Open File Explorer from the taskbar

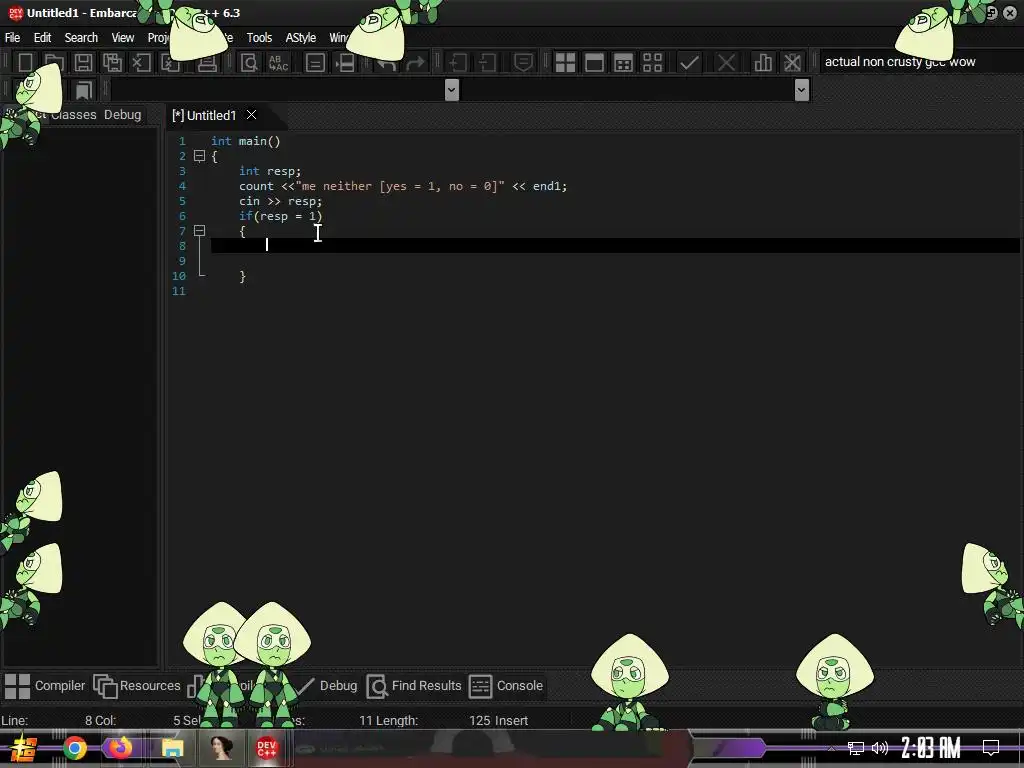[x=172, y=748]
